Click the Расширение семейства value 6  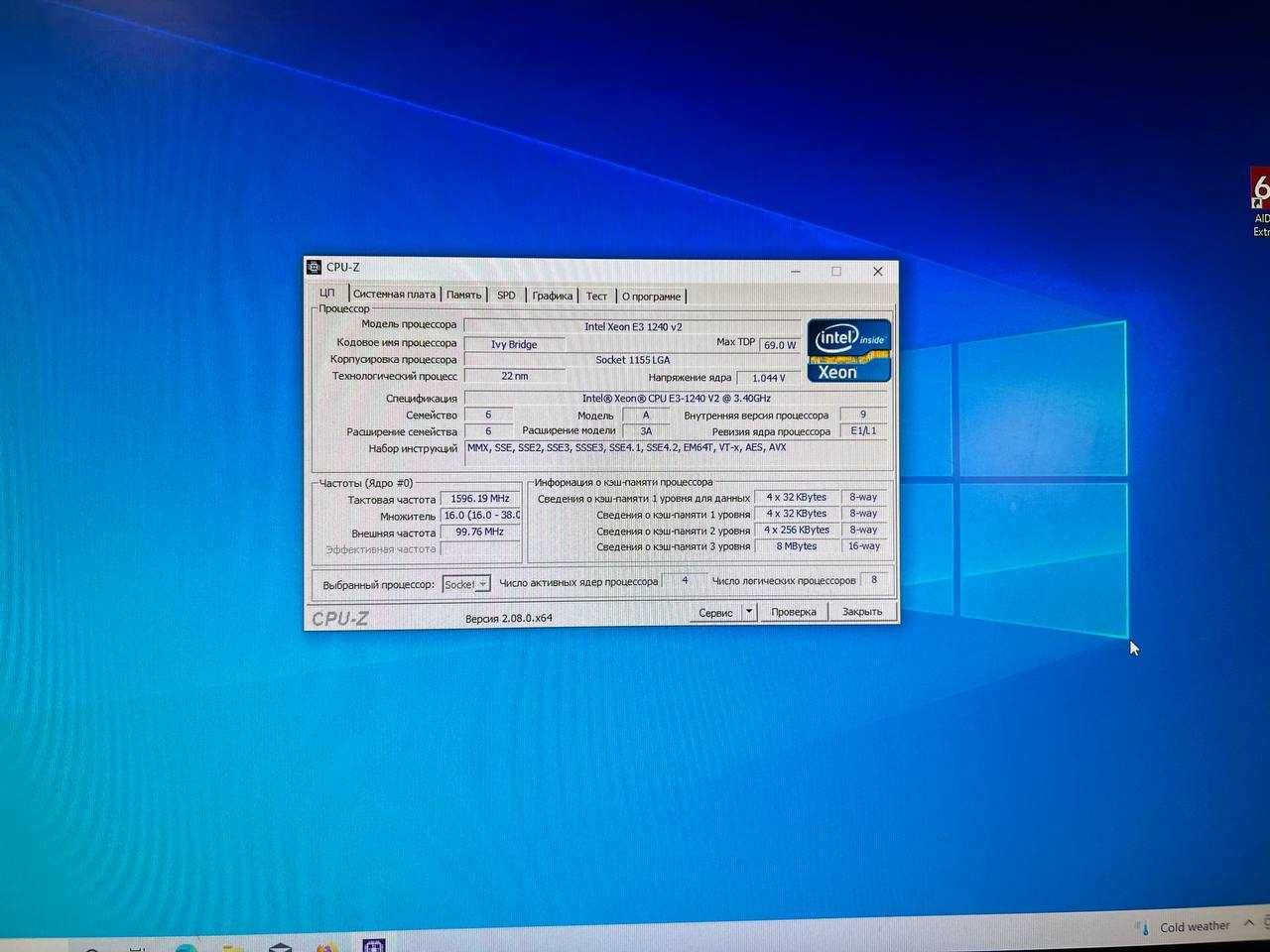point(487,430)
